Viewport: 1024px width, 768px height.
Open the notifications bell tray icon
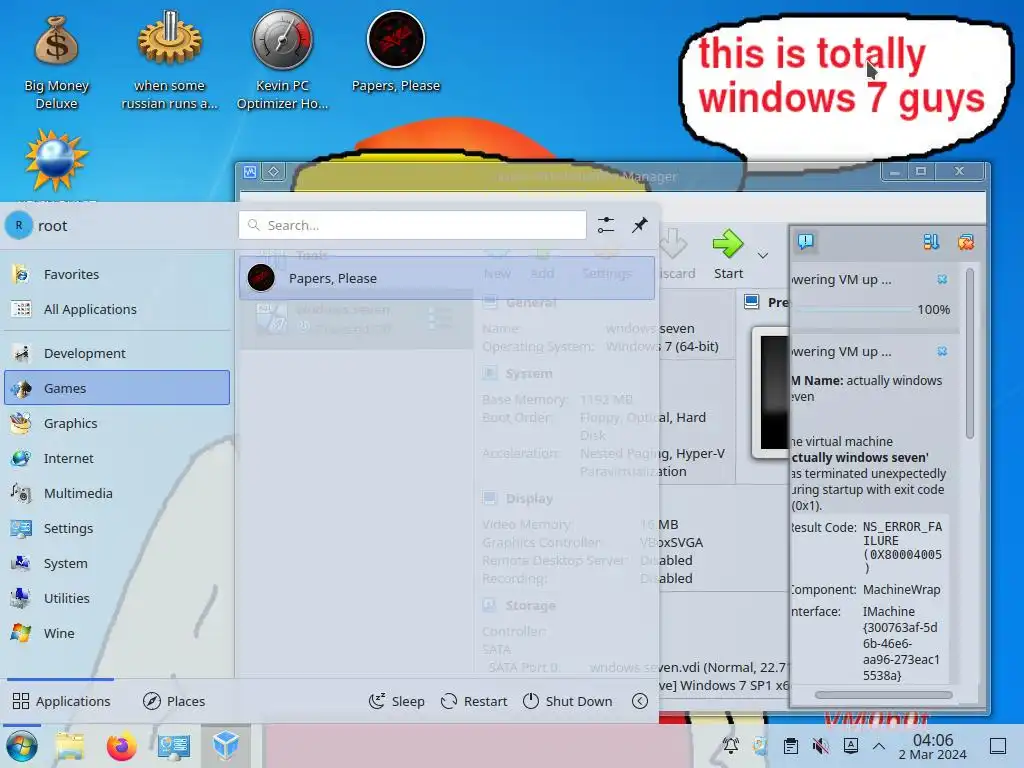pyautogui.click(x=730, y=746)
